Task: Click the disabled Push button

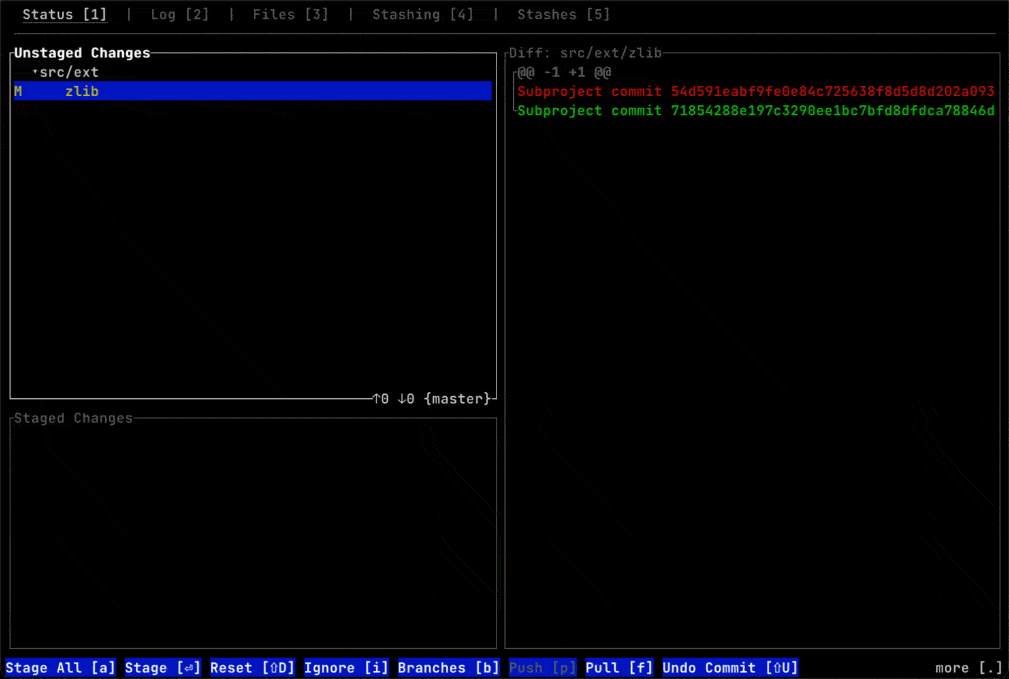Action: pos(541,667)
